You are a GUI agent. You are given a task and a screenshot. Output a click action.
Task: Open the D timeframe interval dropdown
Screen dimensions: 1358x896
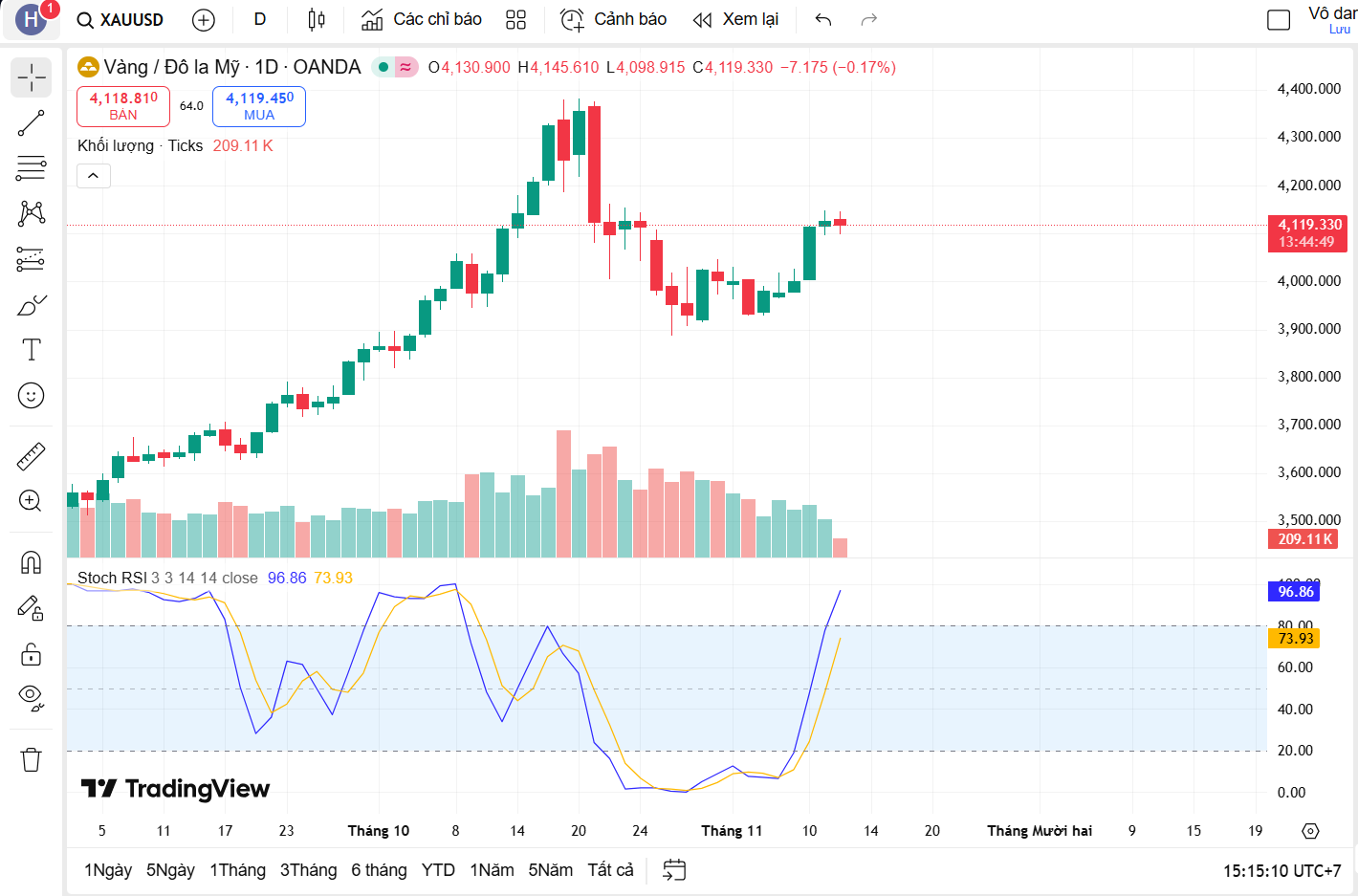(259, 20)
